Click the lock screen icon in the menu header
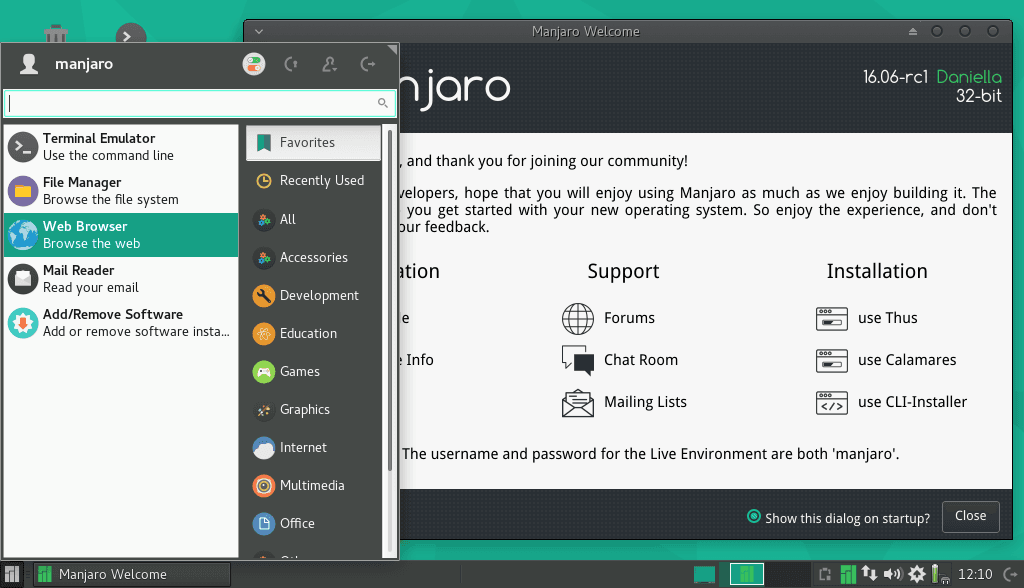 pos(290,64)
